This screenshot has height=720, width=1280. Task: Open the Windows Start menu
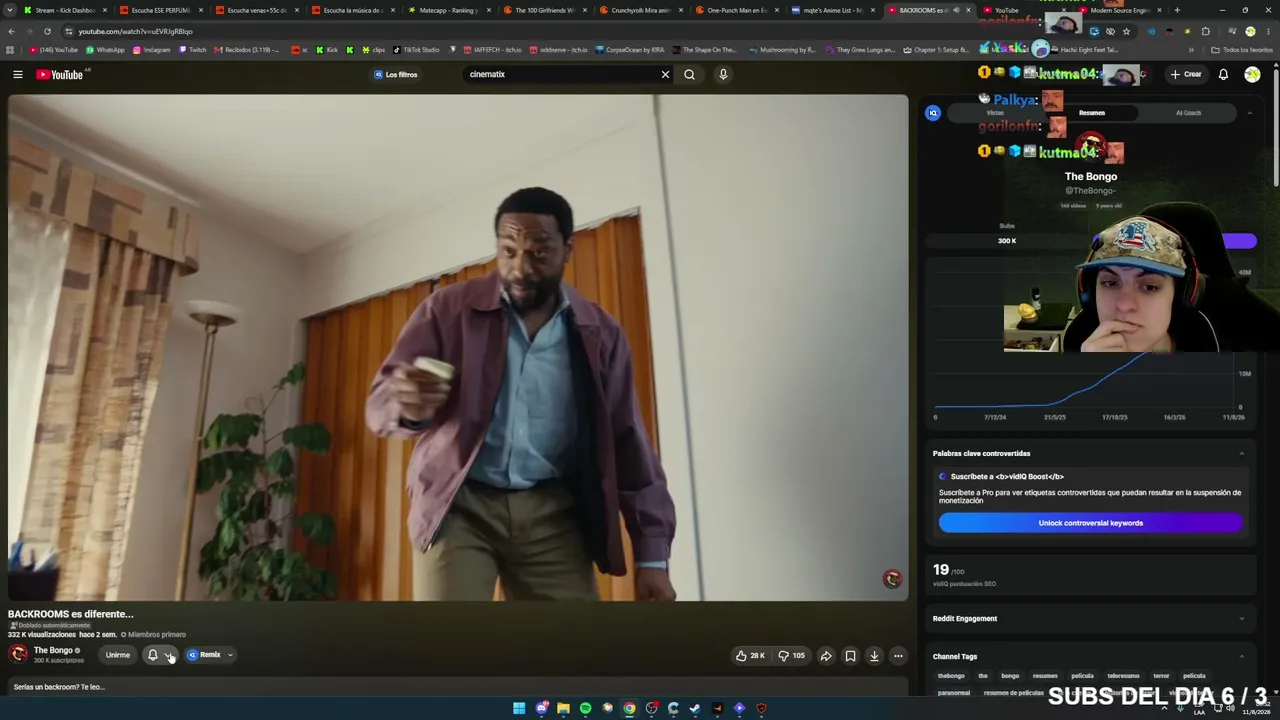click(519, 708)
